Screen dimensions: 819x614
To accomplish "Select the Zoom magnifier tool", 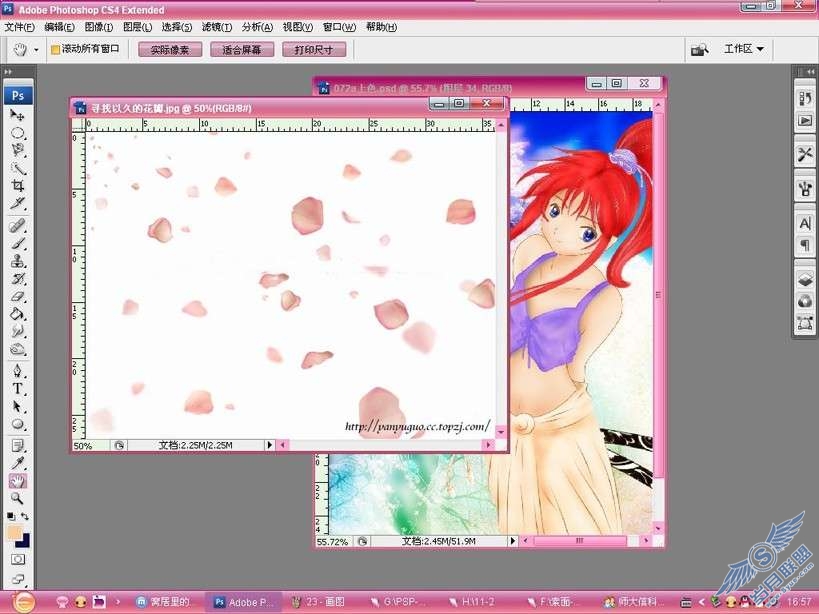I will coord(17,498).
